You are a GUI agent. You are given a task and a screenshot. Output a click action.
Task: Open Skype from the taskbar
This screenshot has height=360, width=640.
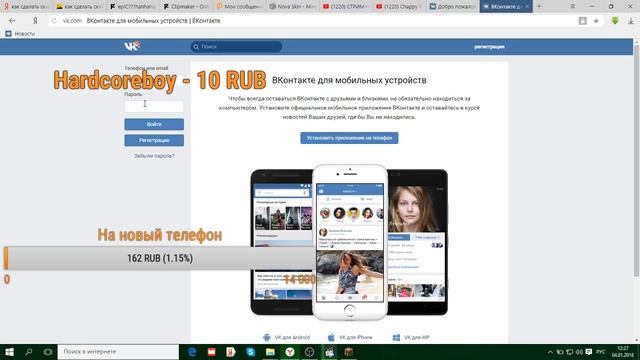pos(250,352)
